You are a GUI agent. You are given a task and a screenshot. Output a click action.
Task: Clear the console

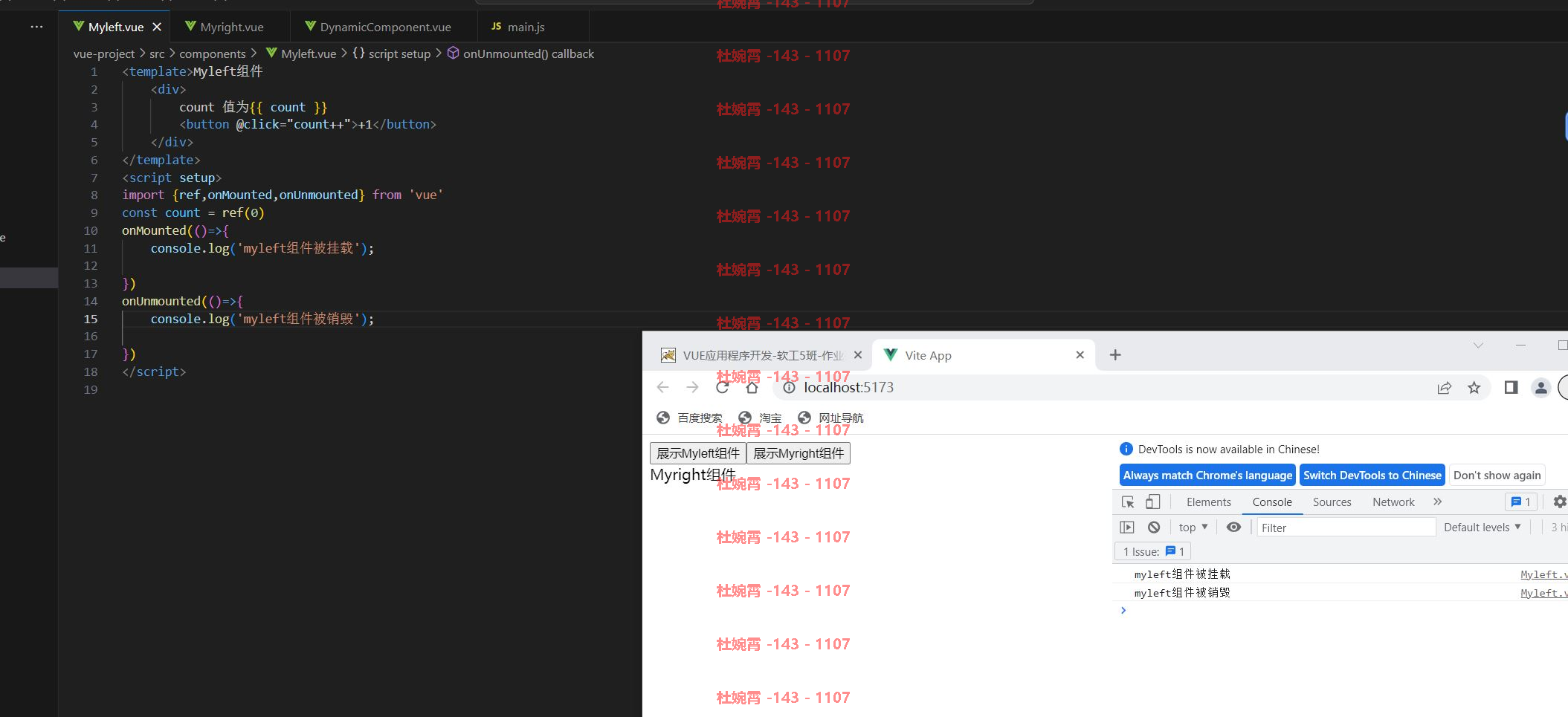[1154, 528]
